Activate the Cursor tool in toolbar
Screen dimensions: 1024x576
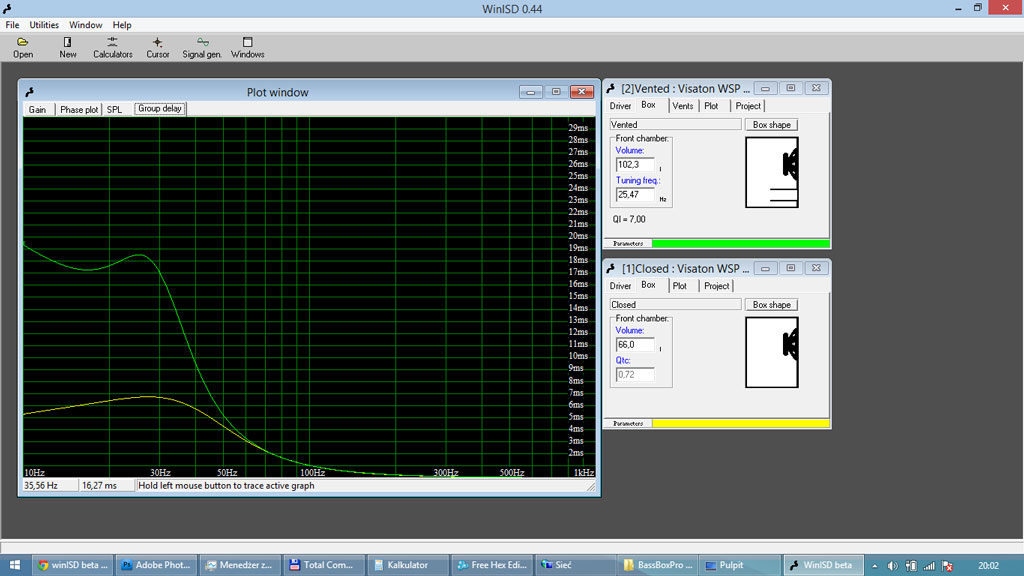click(157, 47)
